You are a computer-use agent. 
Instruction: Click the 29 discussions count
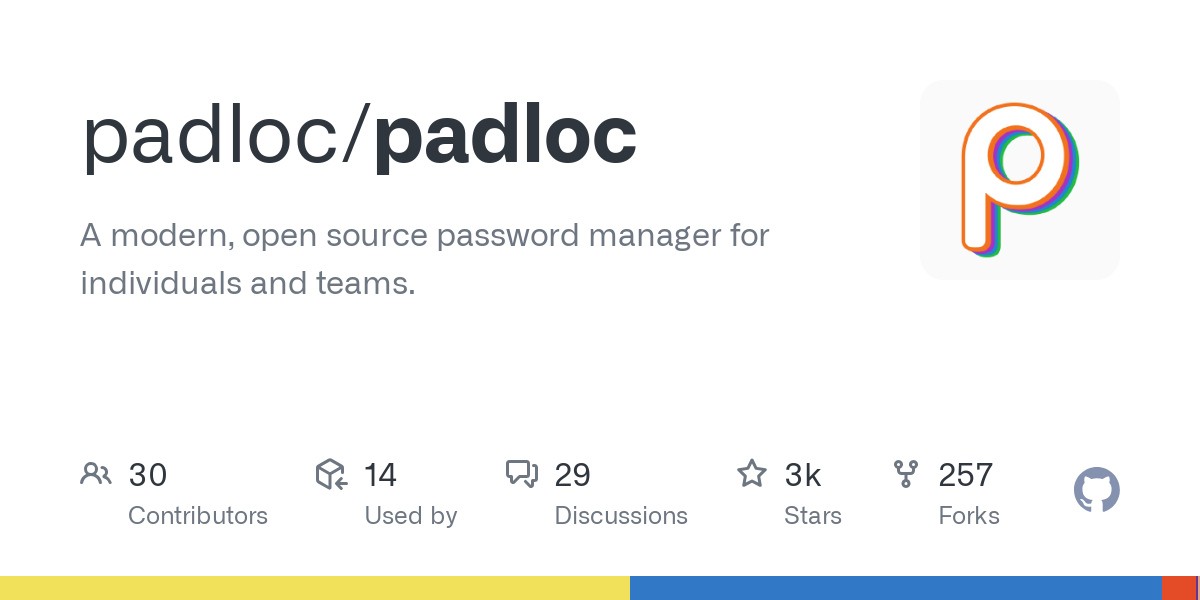573,475
